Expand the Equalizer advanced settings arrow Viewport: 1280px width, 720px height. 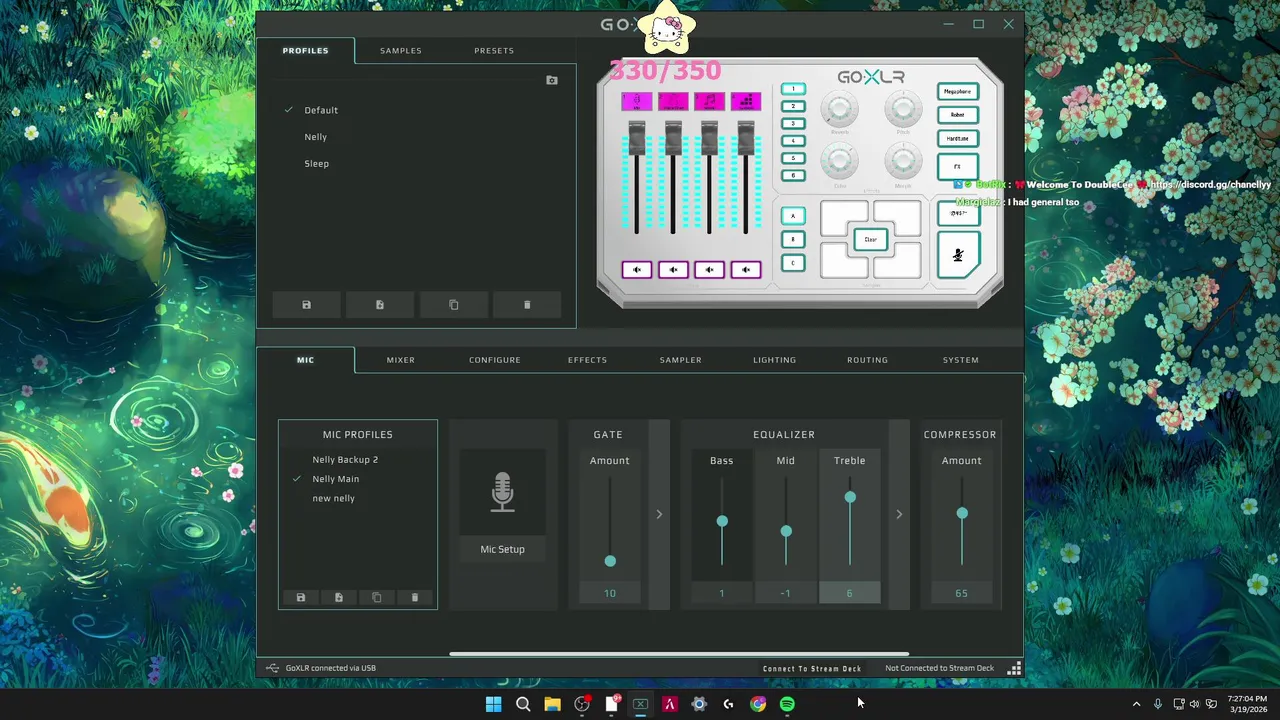(x=899, y=514)
